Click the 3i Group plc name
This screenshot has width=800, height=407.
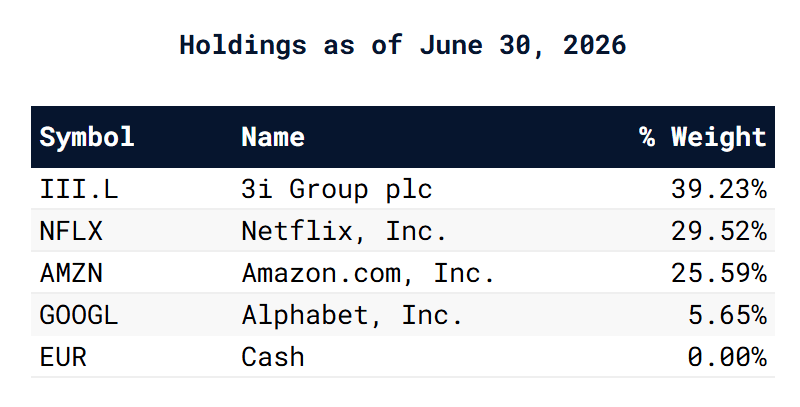pyautogui.click(x=337, y=189)
